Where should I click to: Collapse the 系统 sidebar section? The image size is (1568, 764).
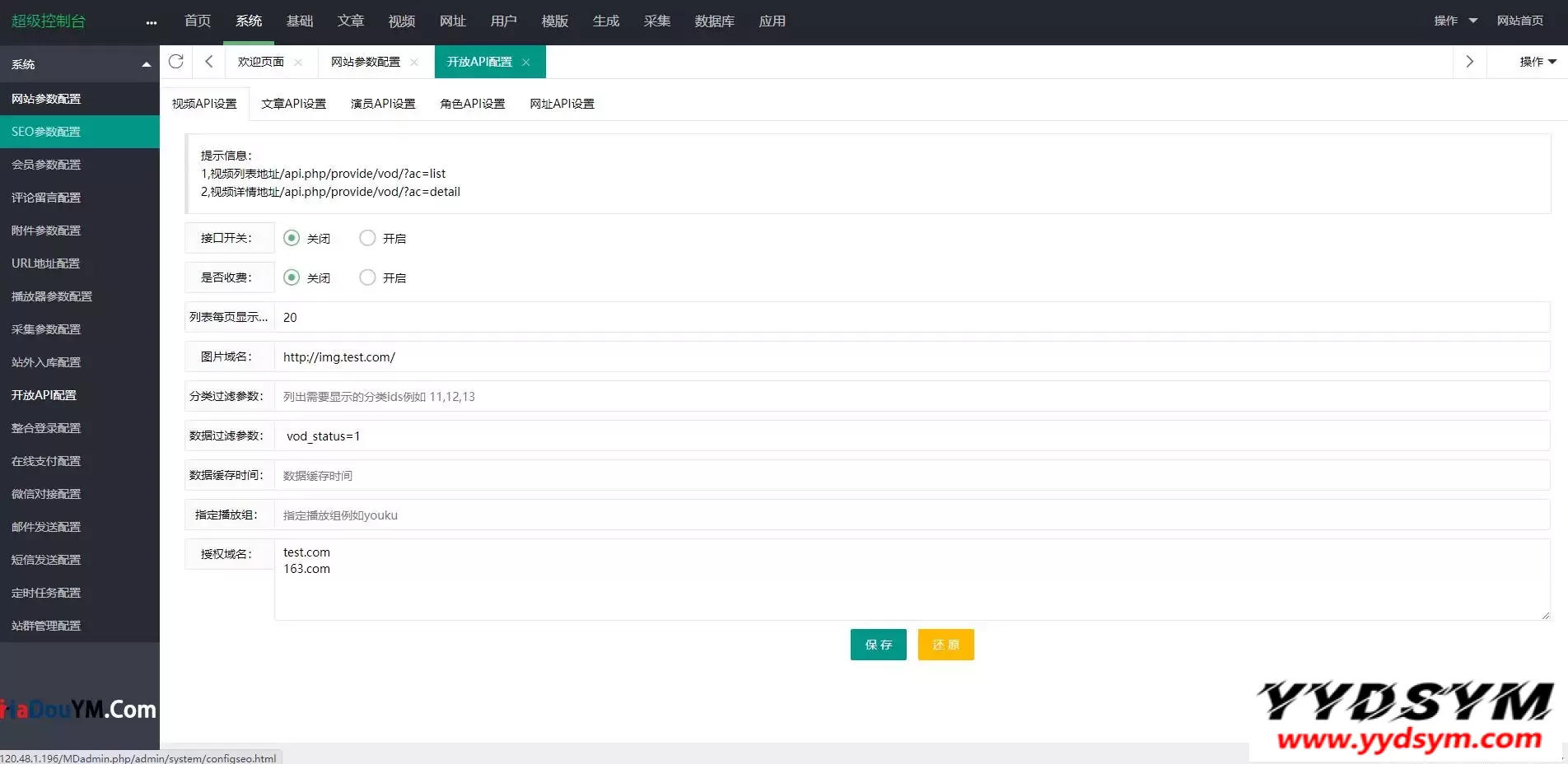pos(146,64)
